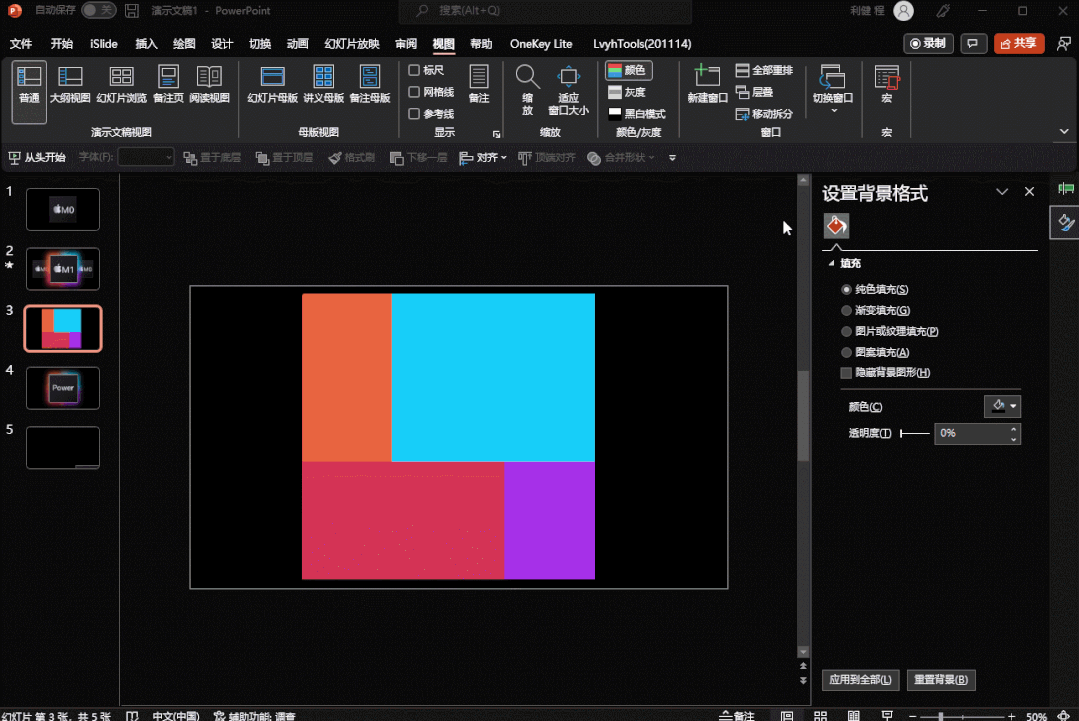Check Hide background graphics (隐藏背景图形)

(x=846, y=373)
